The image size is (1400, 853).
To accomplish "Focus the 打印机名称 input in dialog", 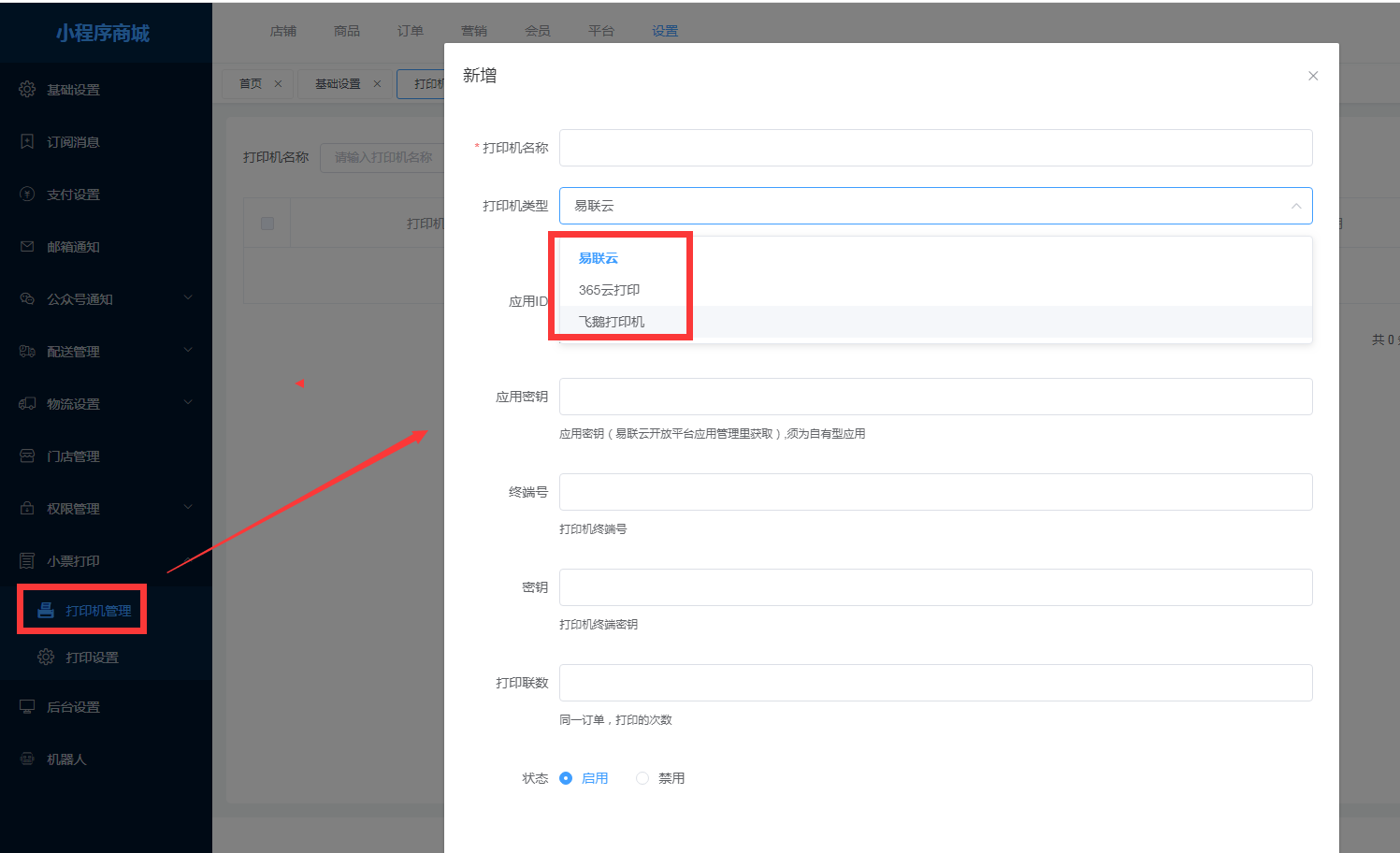I will 936,148.
